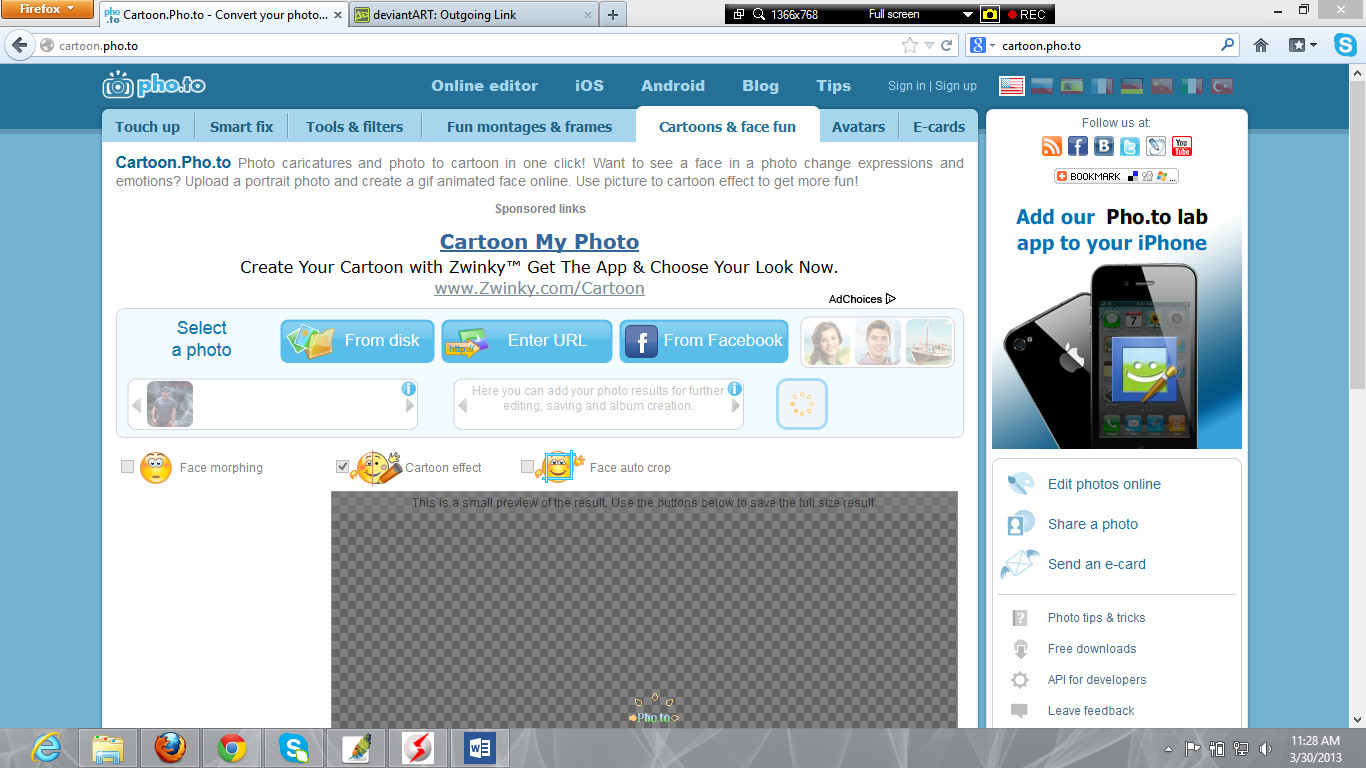Open the recorder Full screen dropdown
Screen dimensions: 1366x768
967,15
